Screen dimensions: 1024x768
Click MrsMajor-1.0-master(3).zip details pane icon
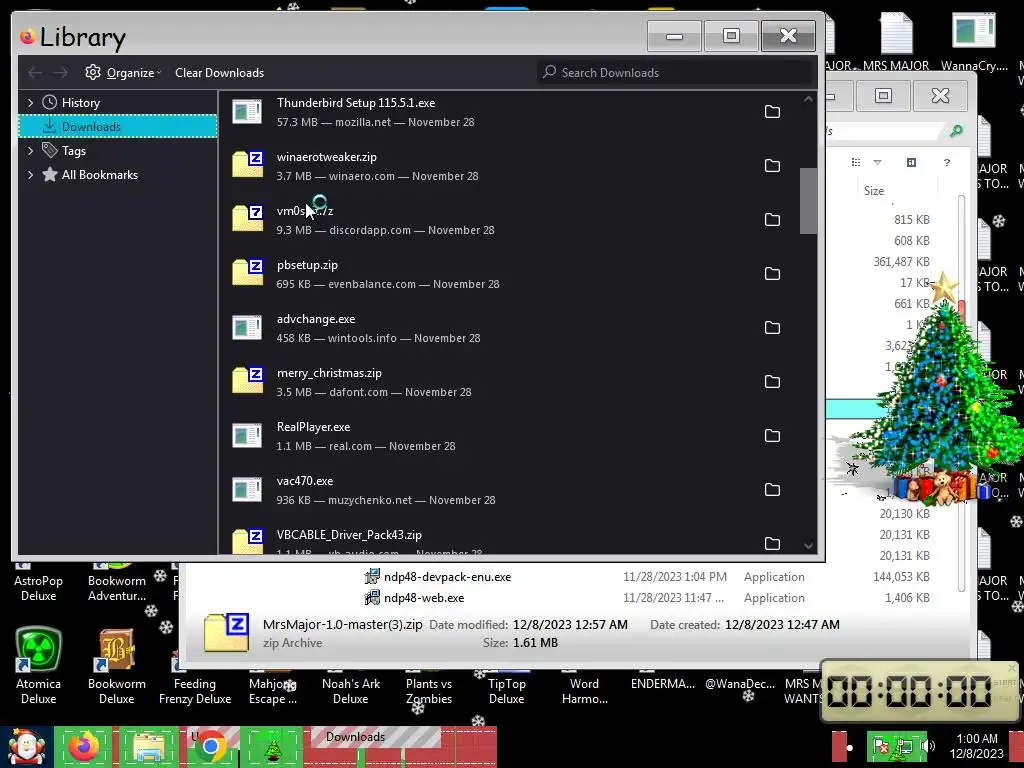(x=226, y=632)
